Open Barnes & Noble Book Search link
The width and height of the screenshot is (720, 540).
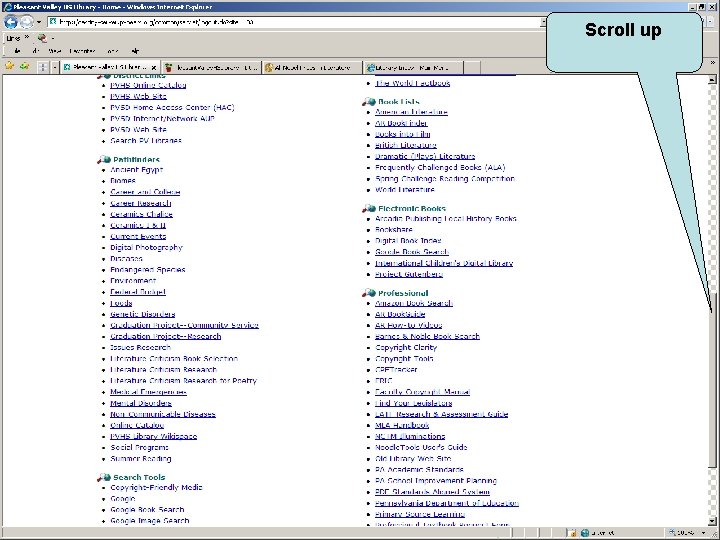(x=427, y=336)
